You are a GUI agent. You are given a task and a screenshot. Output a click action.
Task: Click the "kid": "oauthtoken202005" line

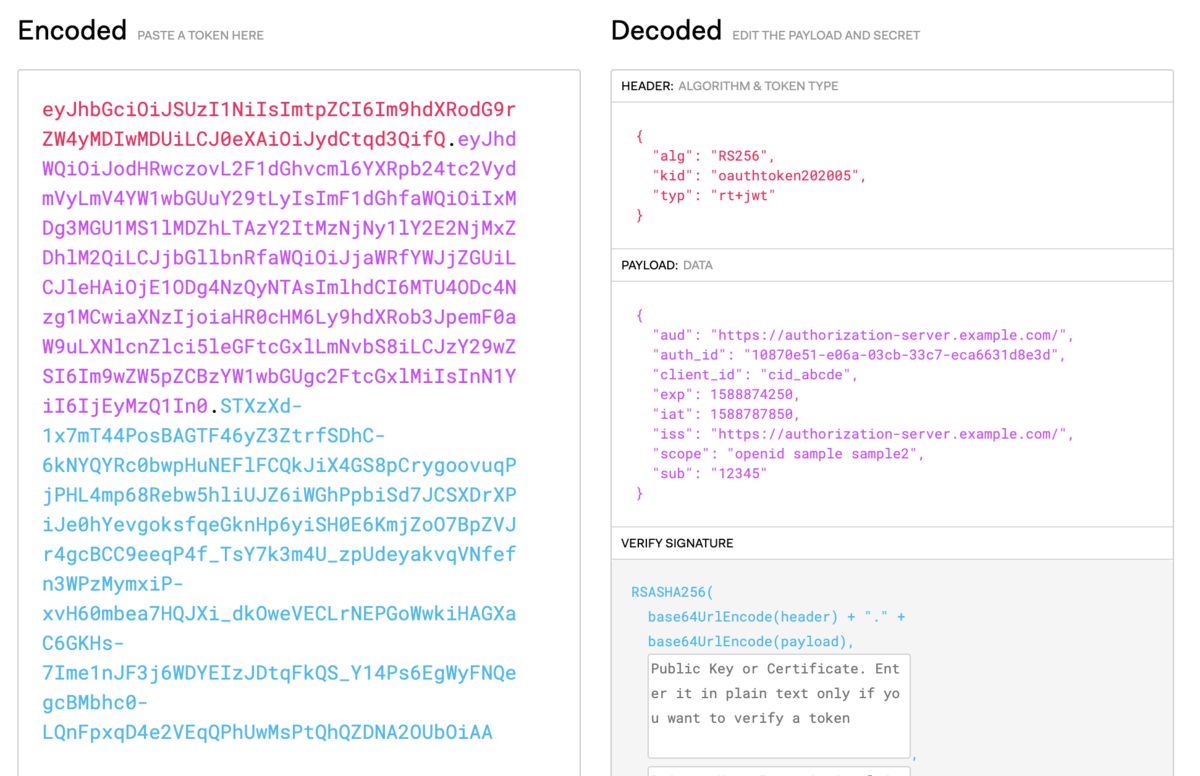(x=759, y=176)
